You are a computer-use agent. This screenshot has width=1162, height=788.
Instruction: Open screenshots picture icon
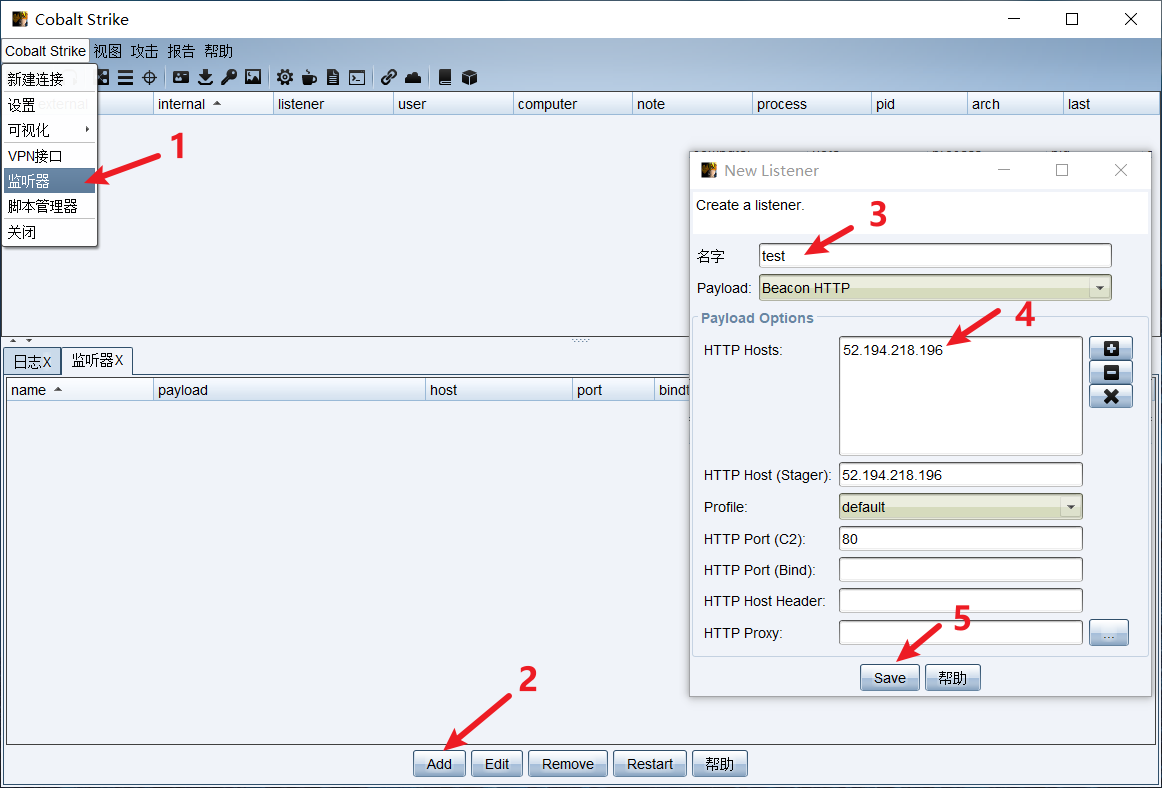[253, 77]
